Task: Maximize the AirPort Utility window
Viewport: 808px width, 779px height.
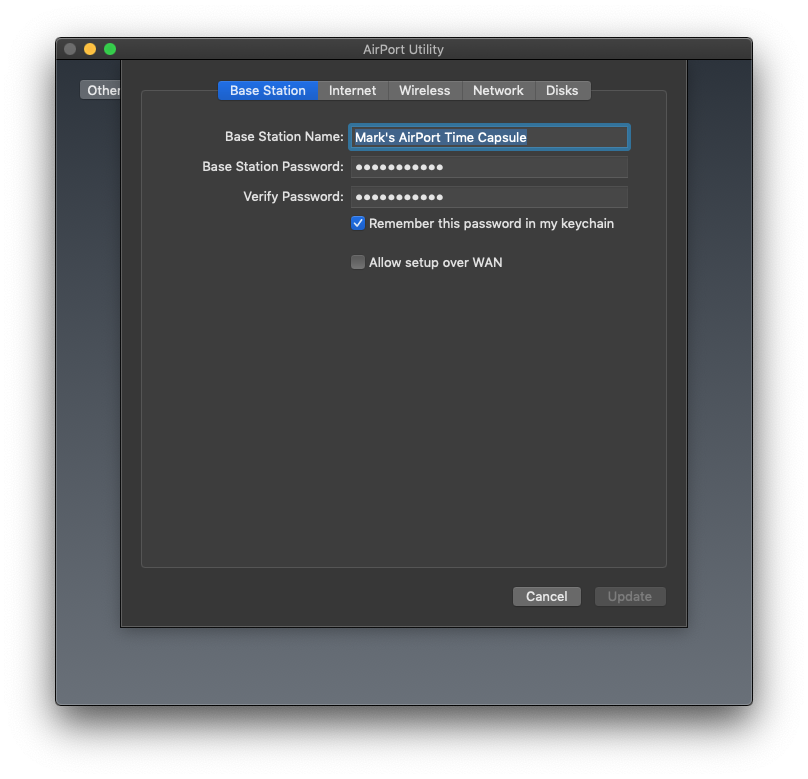Action: (x=110, y=49)
